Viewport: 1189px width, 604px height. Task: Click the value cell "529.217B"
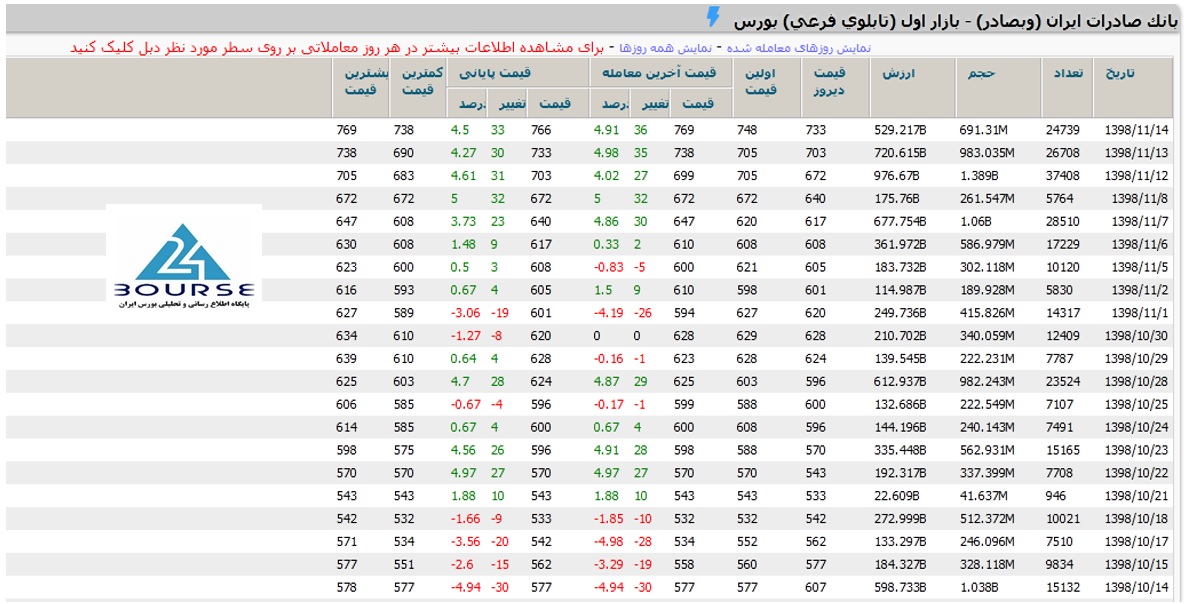[x=900, y=130]
